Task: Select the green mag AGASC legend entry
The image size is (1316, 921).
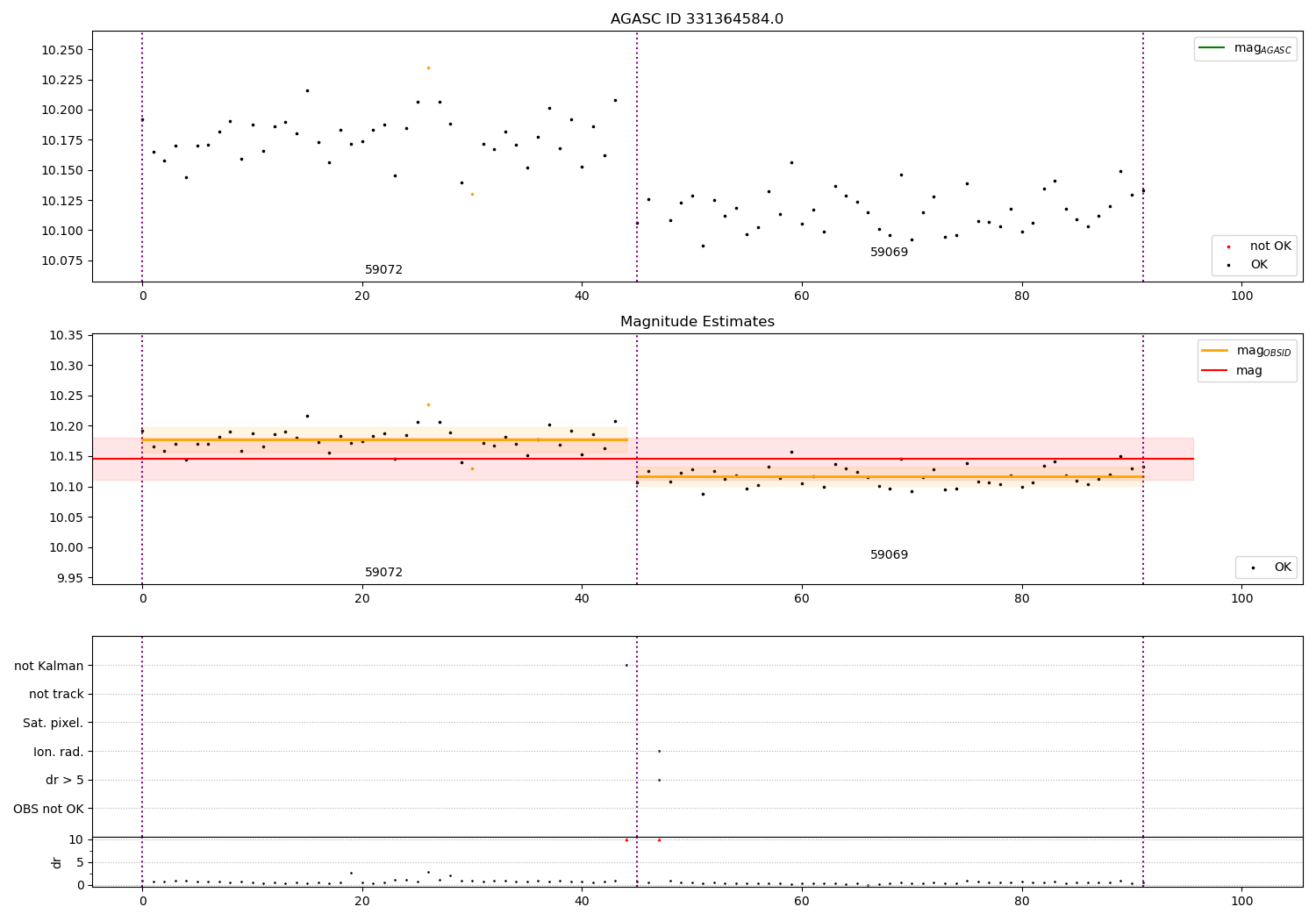Action: pyautogui.click(x=1245, y=48)
